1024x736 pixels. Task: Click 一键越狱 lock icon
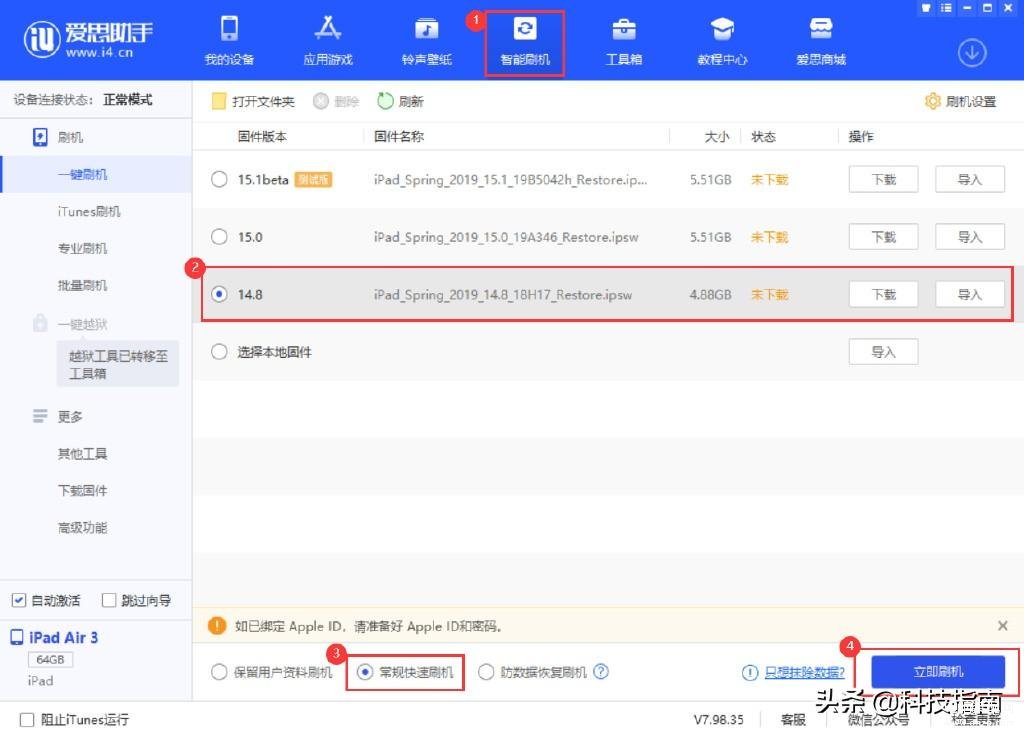tap(40, 323)
